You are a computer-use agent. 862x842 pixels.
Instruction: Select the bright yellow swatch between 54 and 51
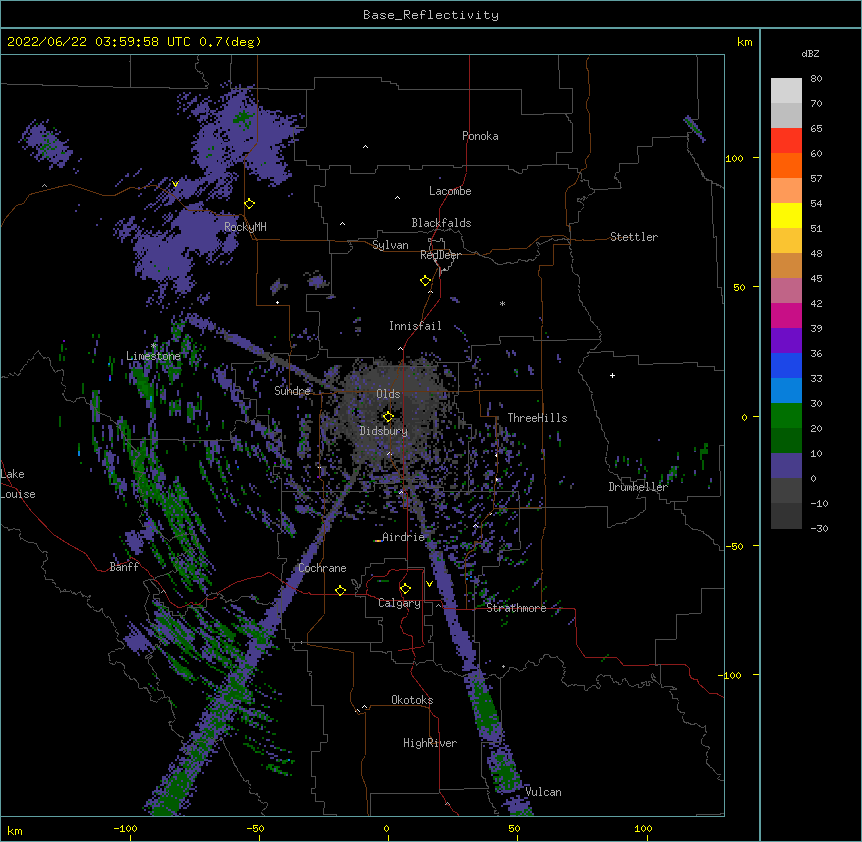[786, 215]
